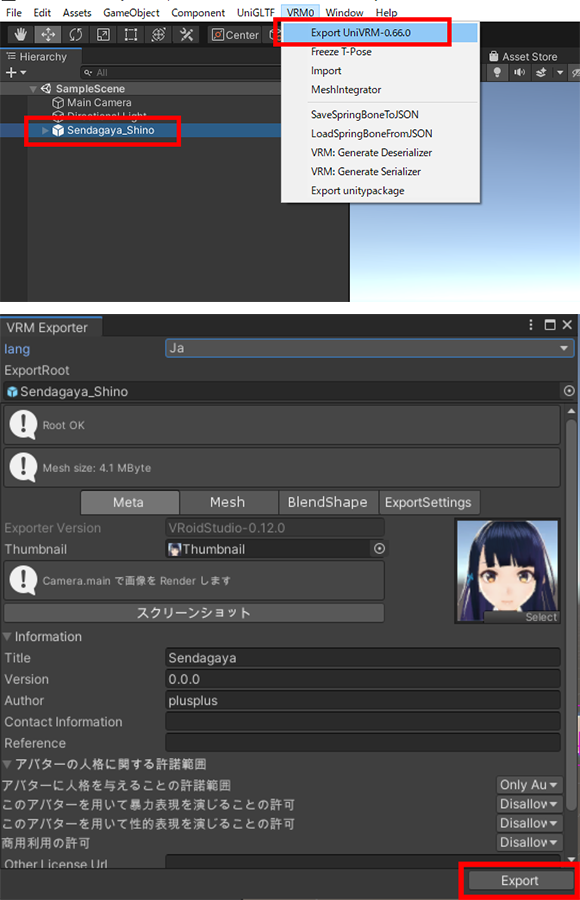Open the create-object dropdown arrow beside the plus
580x900 pixels.
click(24, 73)
